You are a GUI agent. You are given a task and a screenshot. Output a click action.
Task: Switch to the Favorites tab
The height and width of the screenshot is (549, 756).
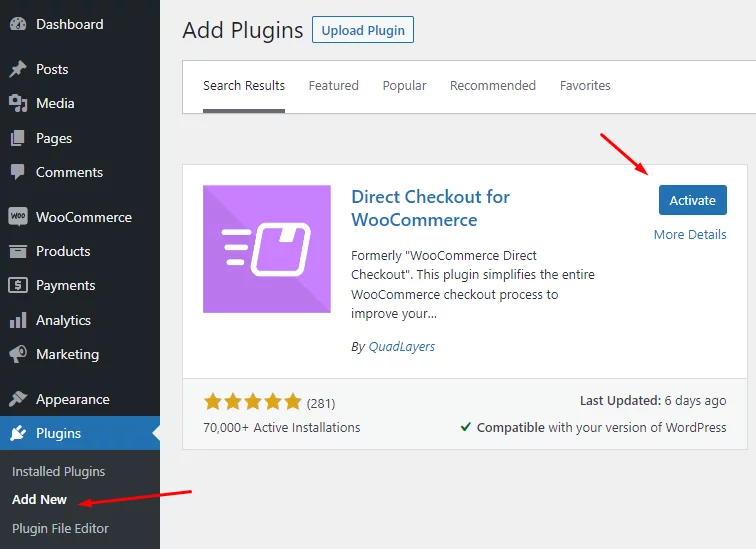(x=585, y=86)
